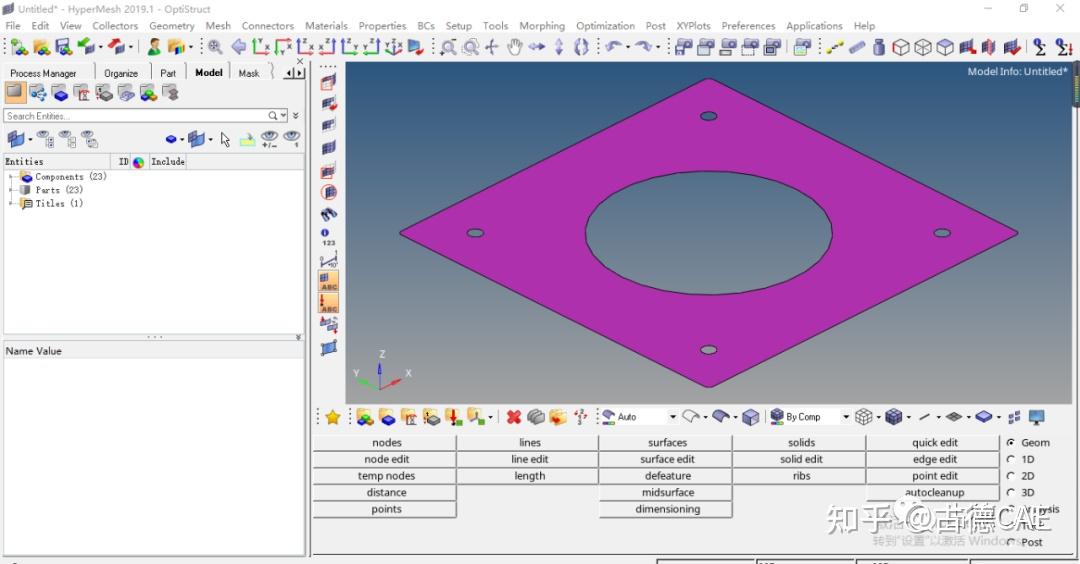Select the 1D page radio button
This screenshot has width=1080, height=564.
(1011, 459)
